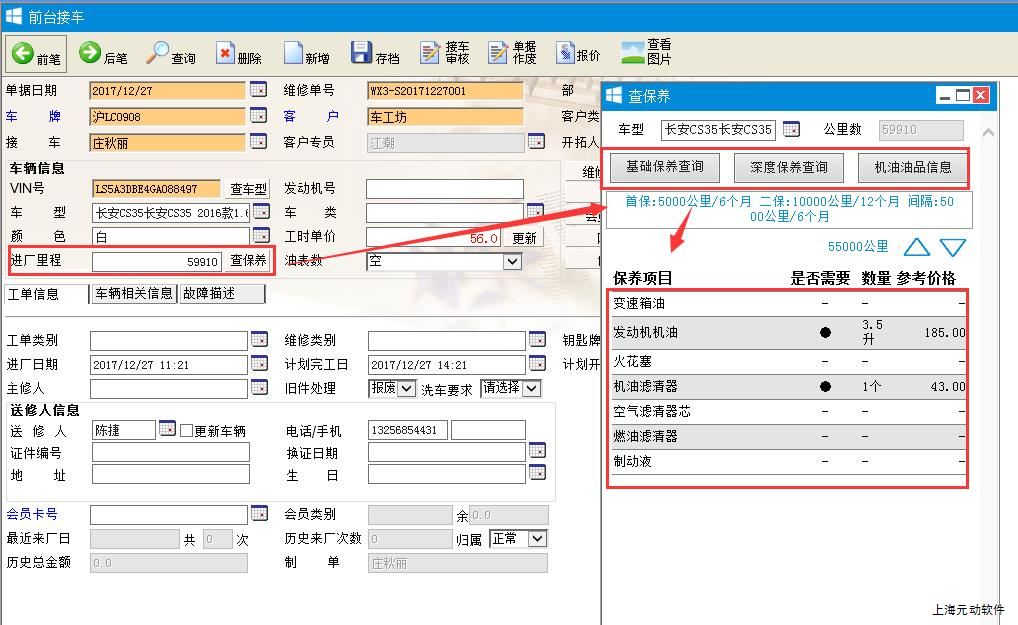Screen dimensions: 1018x625
Task: Click the 前笔 previous record icon
Action: [x=23, y=54]
